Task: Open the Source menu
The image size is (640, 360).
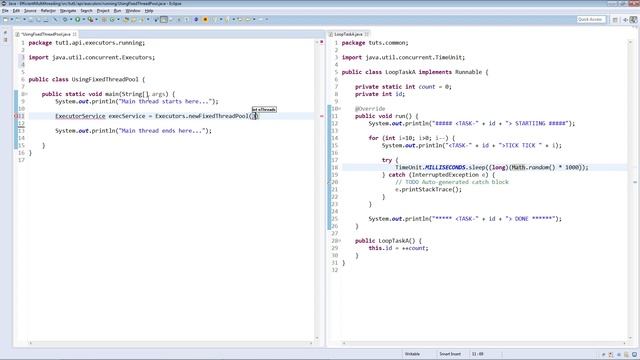Action: pos(30,11)
